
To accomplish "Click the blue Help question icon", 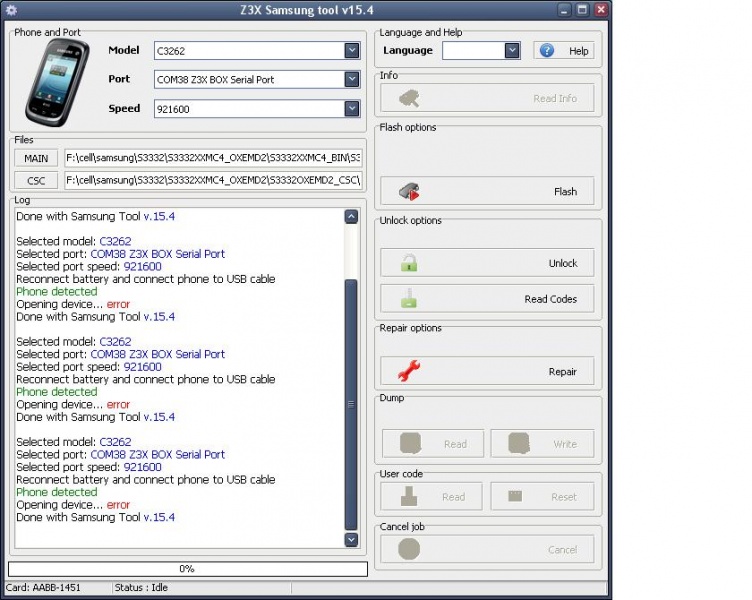I will point(547,50).
